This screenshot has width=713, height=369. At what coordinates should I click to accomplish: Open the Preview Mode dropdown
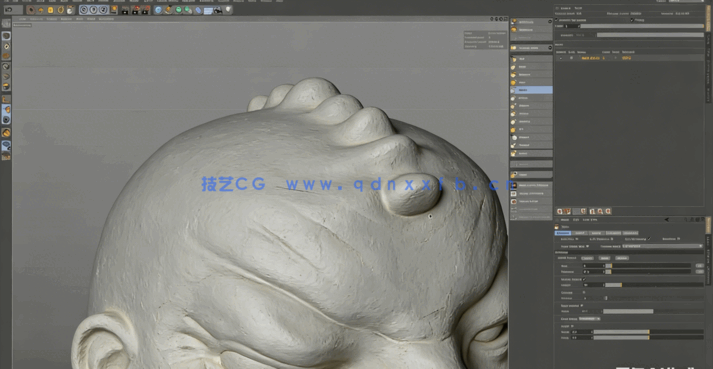pos(662,246)
